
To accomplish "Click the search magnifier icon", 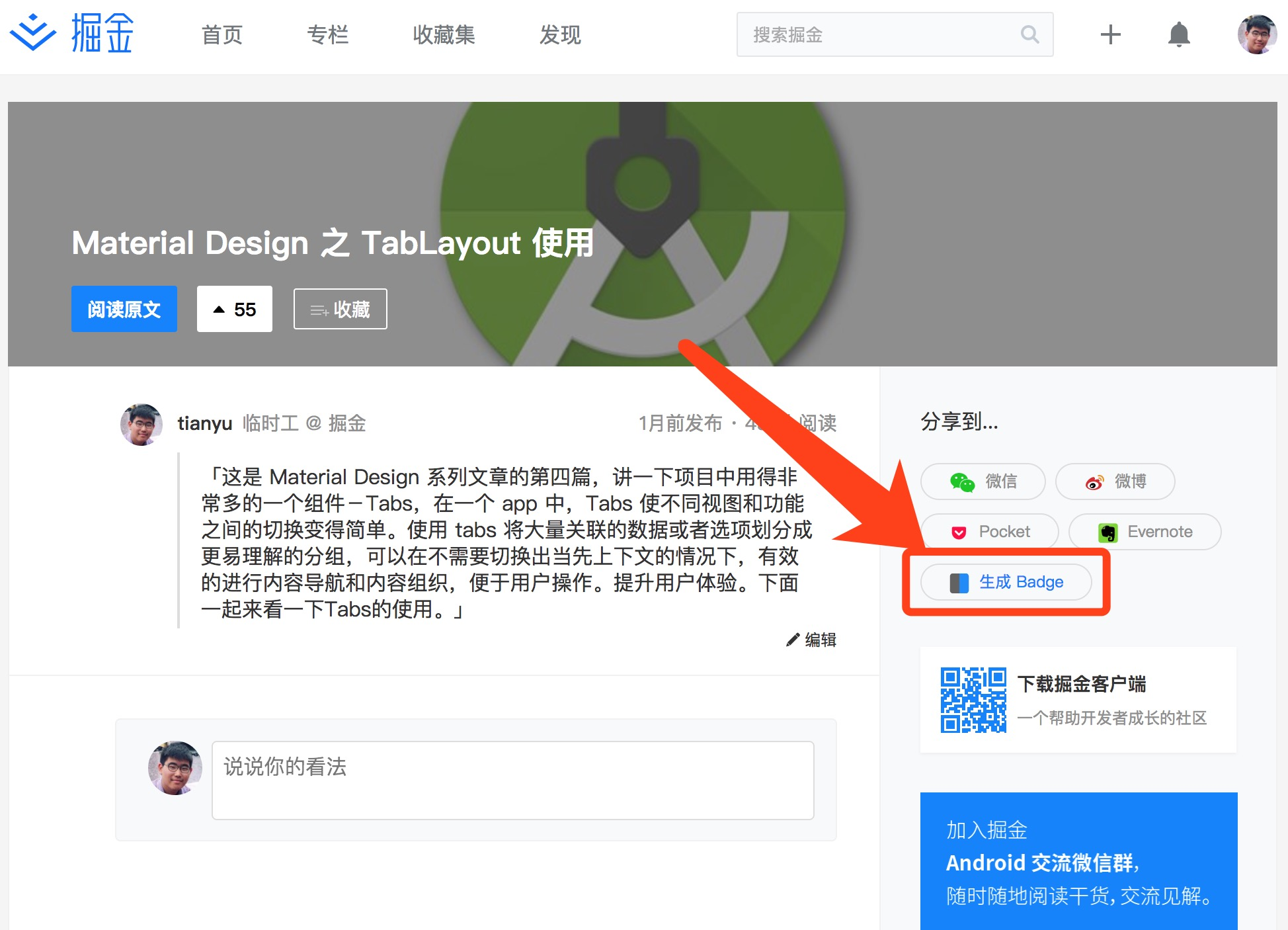I will pyautogui.click(x=1029, y=34).
